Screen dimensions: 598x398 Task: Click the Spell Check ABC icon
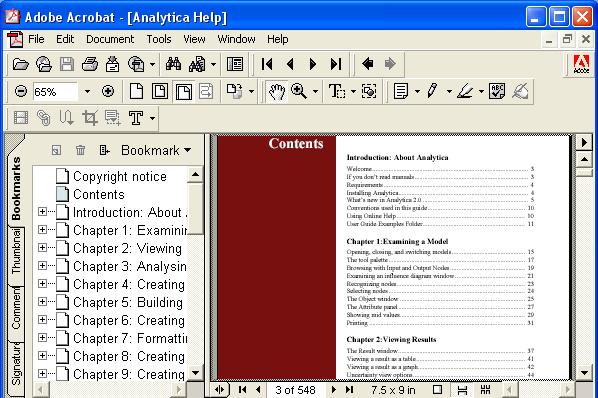tap(497, 91)
